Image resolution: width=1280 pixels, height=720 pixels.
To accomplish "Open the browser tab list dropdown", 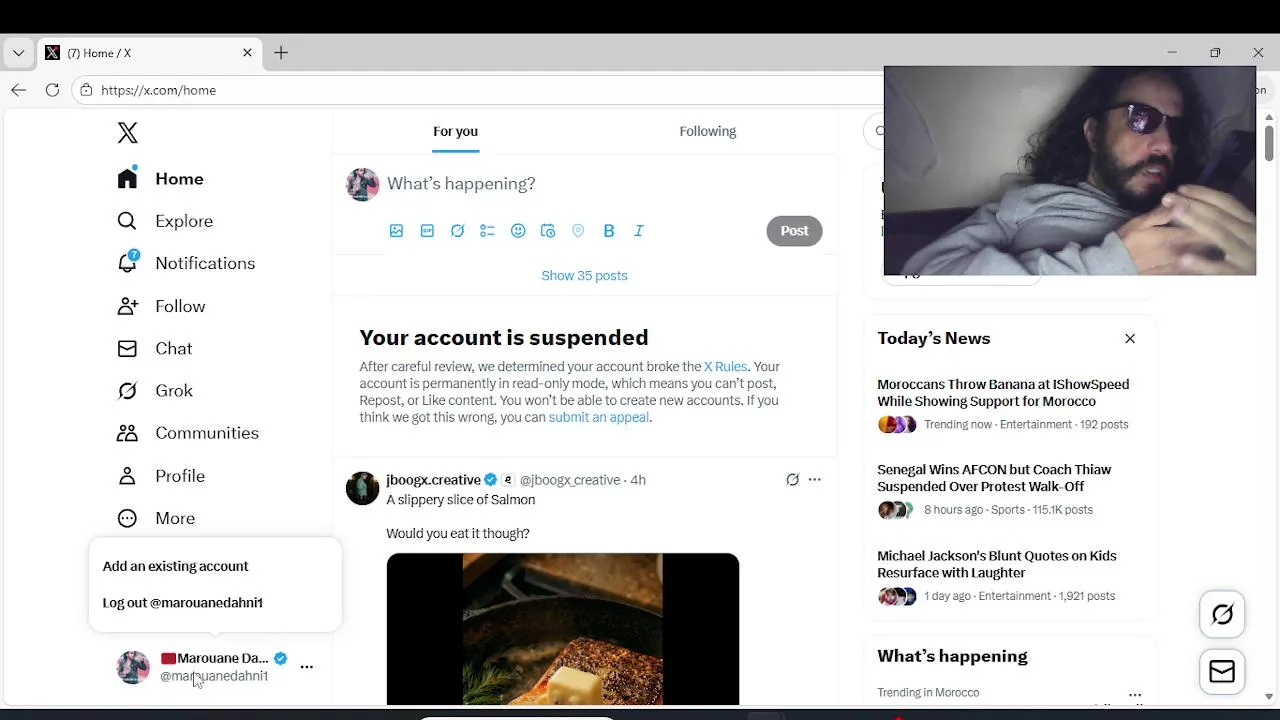I will point(18,53).
